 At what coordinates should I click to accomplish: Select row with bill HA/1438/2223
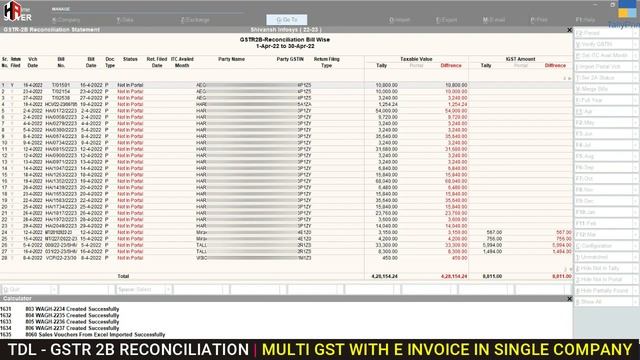(286, 187)
